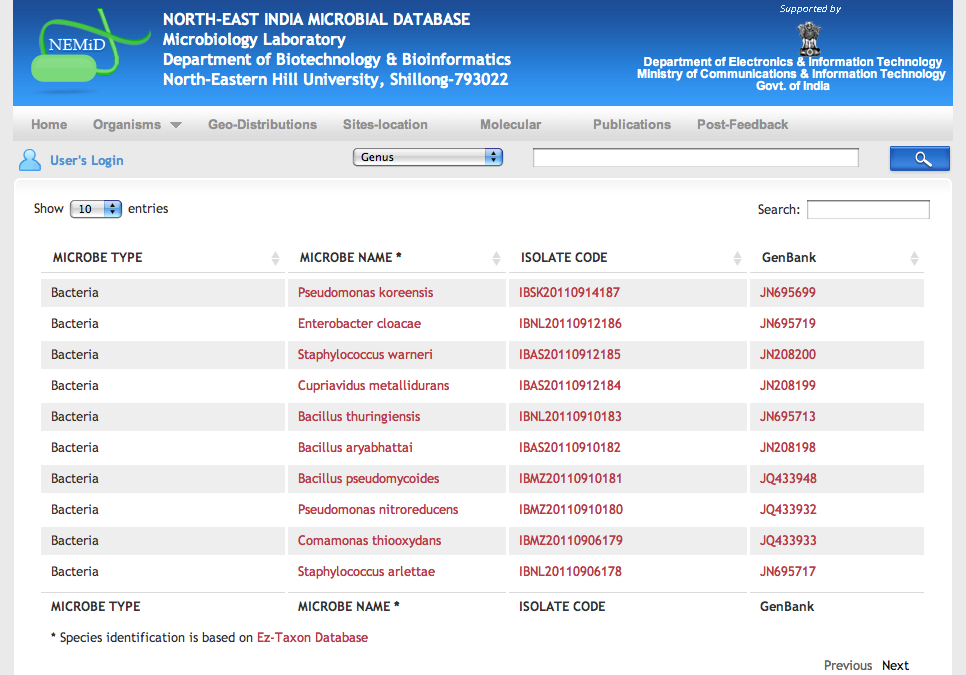
Task: Open GenBank record JN695699
Action: (787, 293)
